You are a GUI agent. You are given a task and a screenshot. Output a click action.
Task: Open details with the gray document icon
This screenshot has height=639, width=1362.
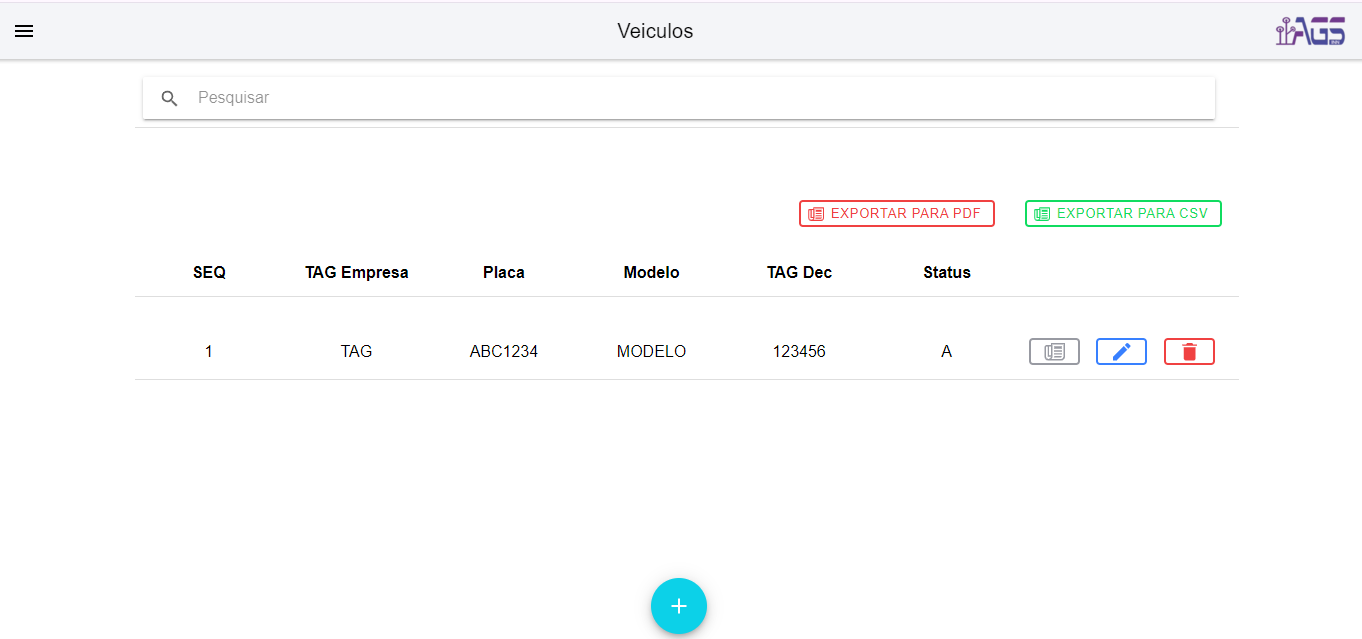pos(1054,352)
